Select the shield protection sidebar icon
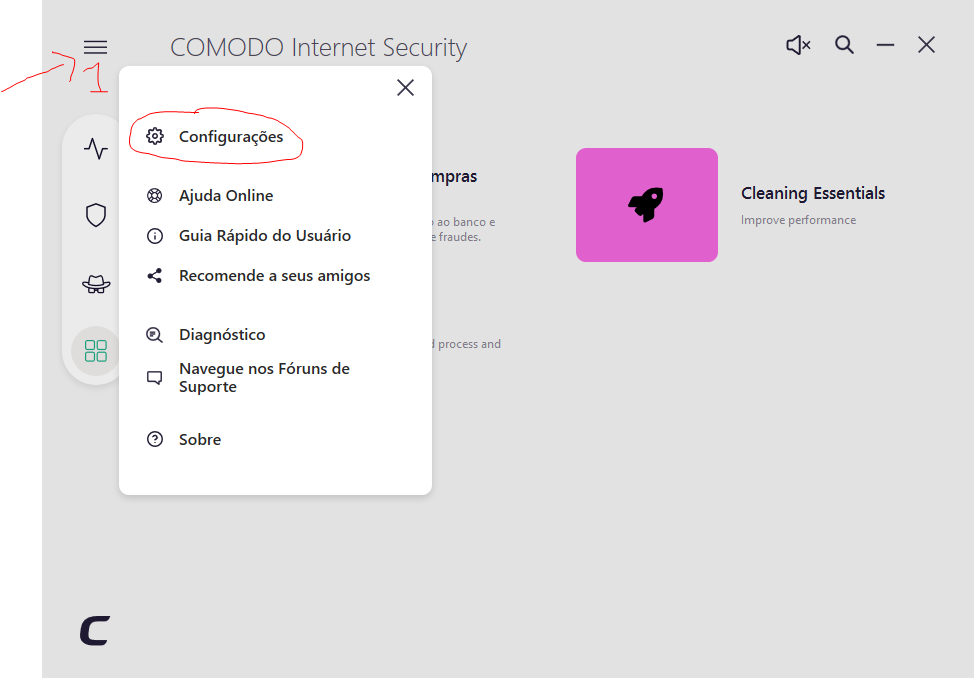Screen dimensions: 974x678 point(96,215)
